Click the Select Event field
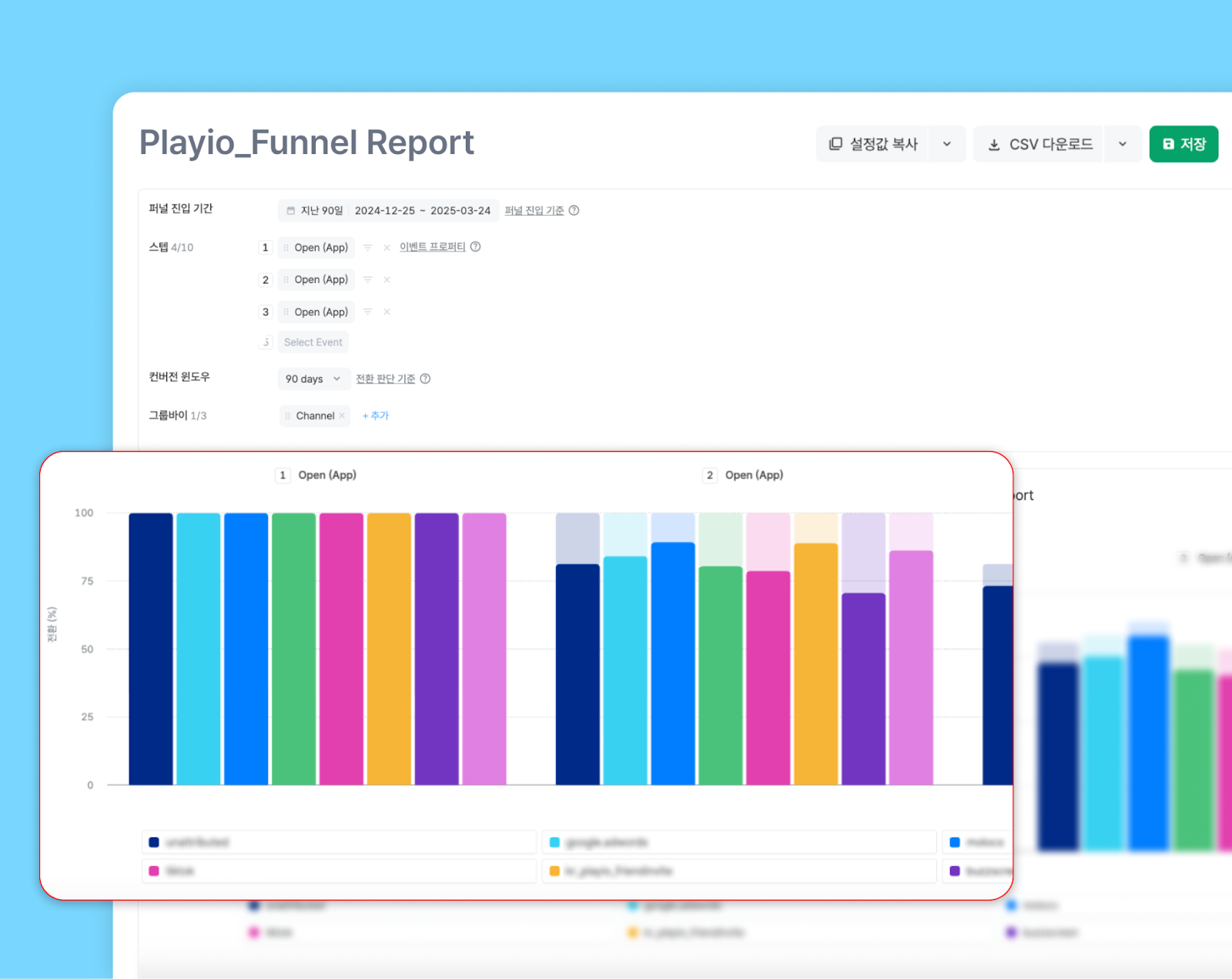Viewport: 1232px width, 979px height. point(313,342)
